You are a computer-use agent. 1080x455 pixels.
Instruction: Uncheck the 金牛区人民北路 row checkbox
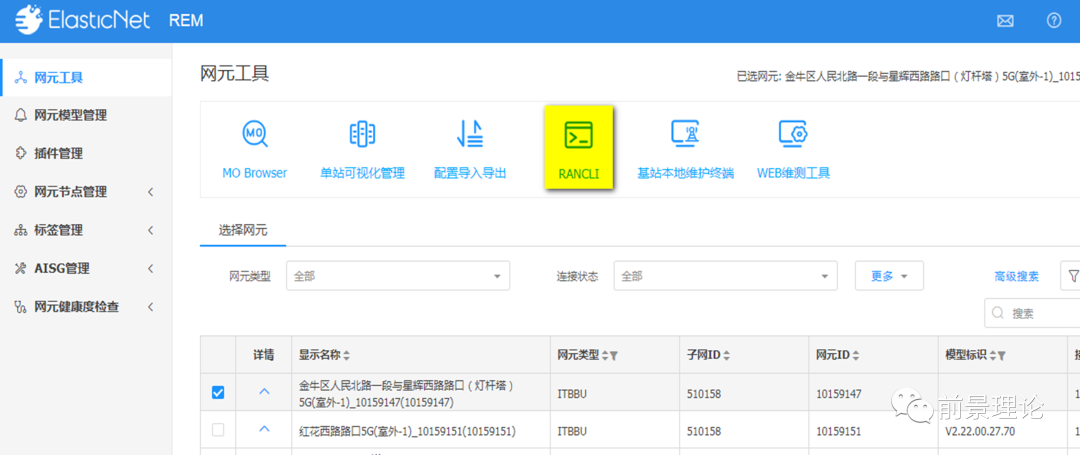(x=218, y=393)
